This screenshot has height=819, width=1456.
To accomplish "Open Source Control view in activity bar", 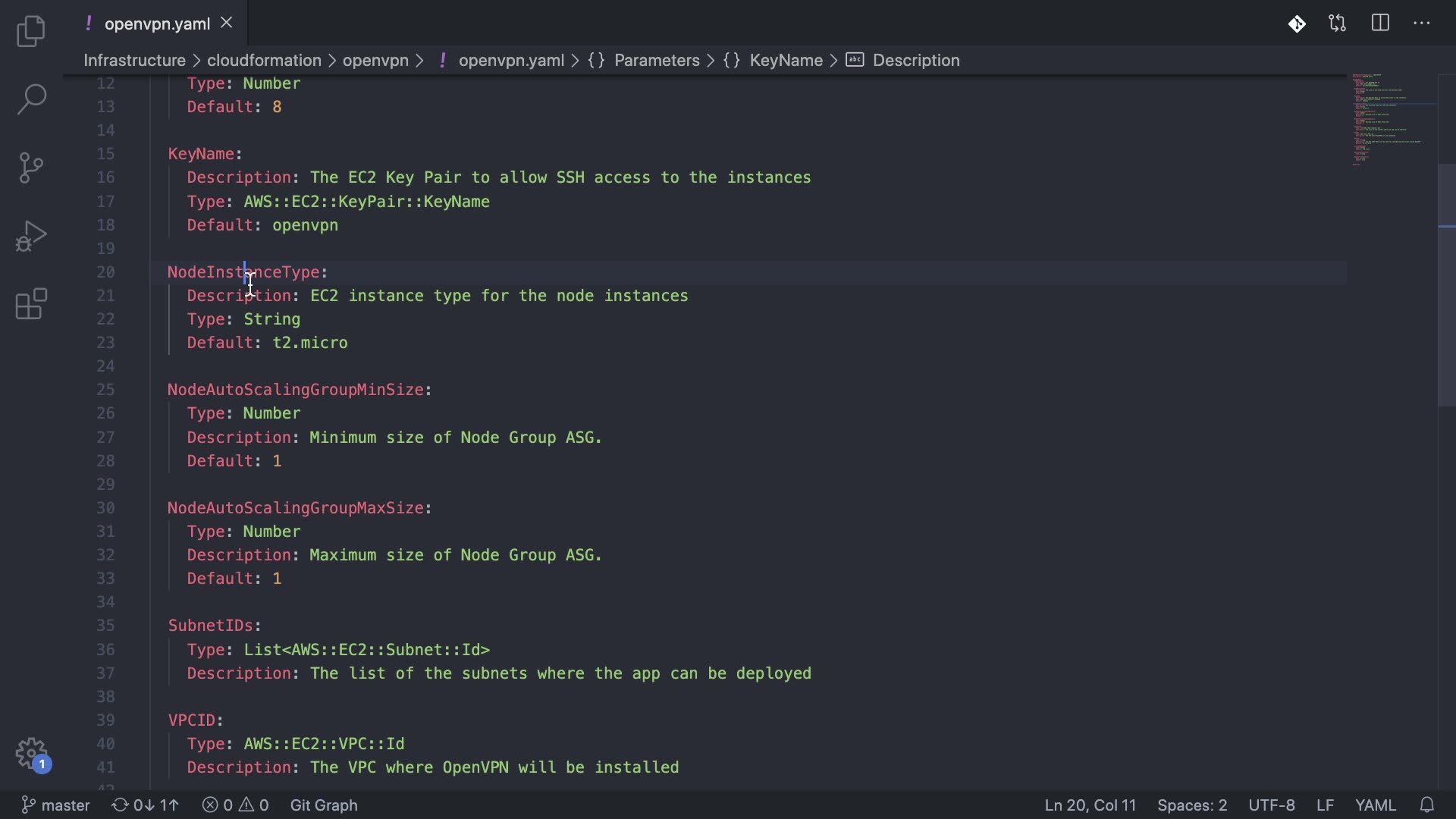I will click(31, 168).
